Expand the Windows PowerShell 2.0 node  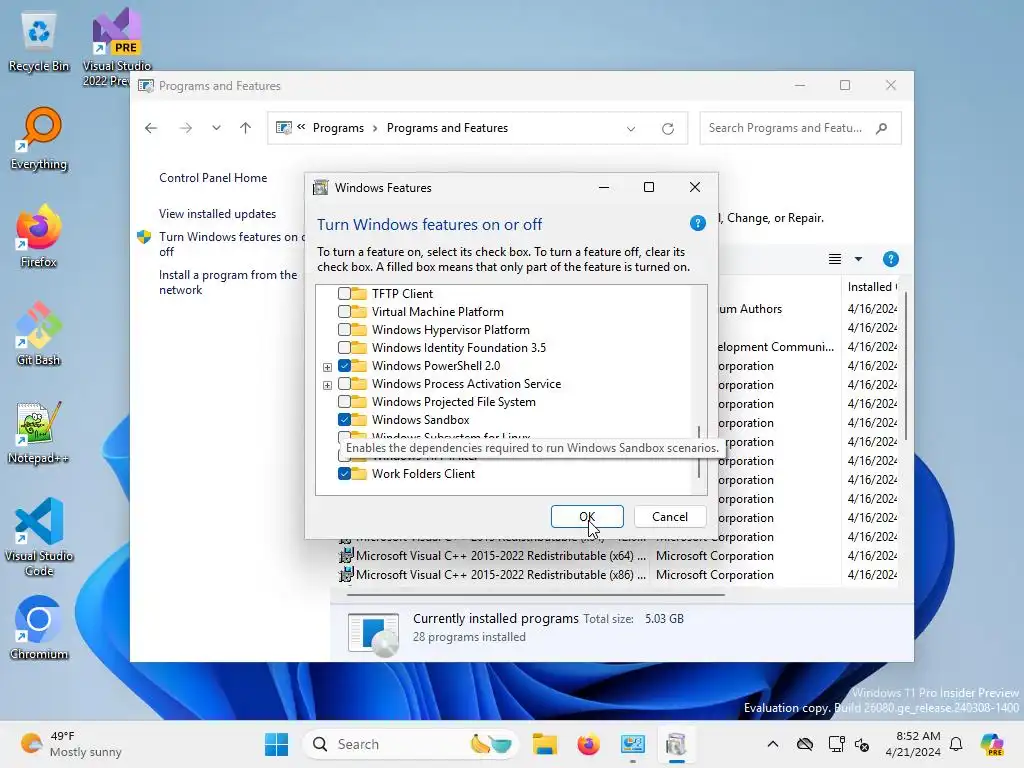coord(327,367)
